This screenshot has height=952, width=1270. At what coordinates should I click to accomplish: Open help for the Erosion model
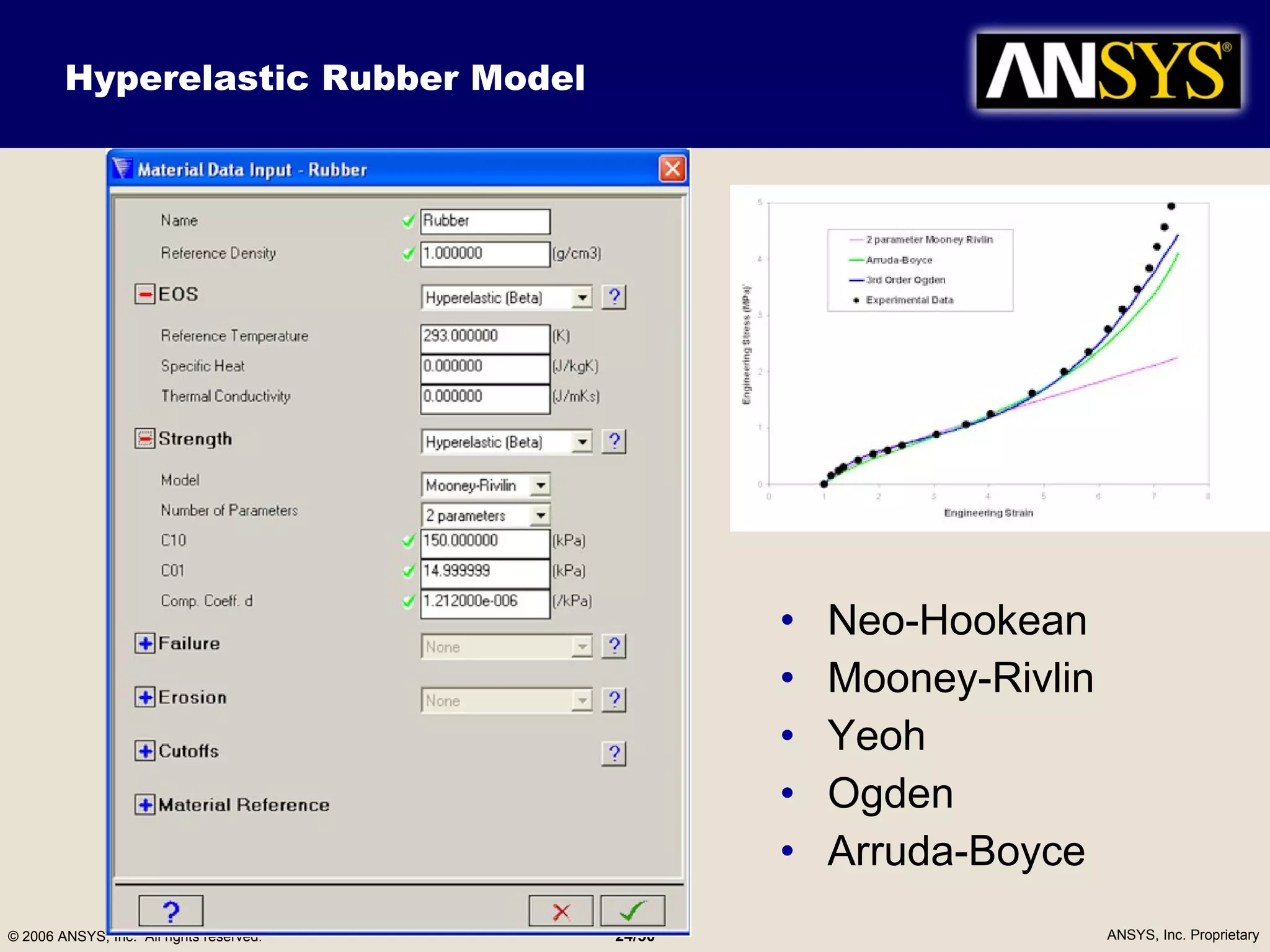(x=614, y=700)
